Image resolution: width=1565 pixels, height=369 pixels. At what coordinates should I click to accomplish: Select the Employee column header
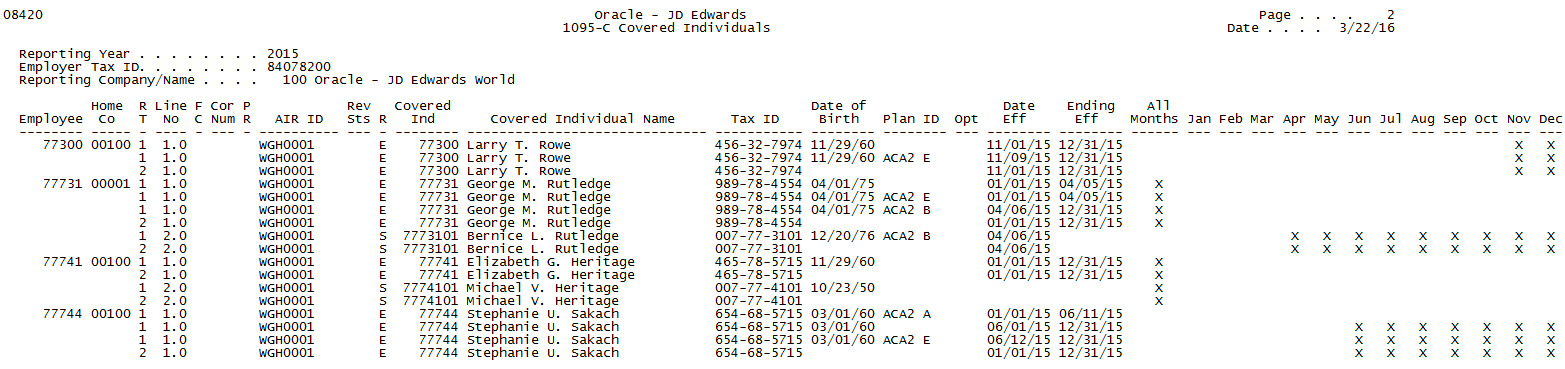click(x=50, y=119)
